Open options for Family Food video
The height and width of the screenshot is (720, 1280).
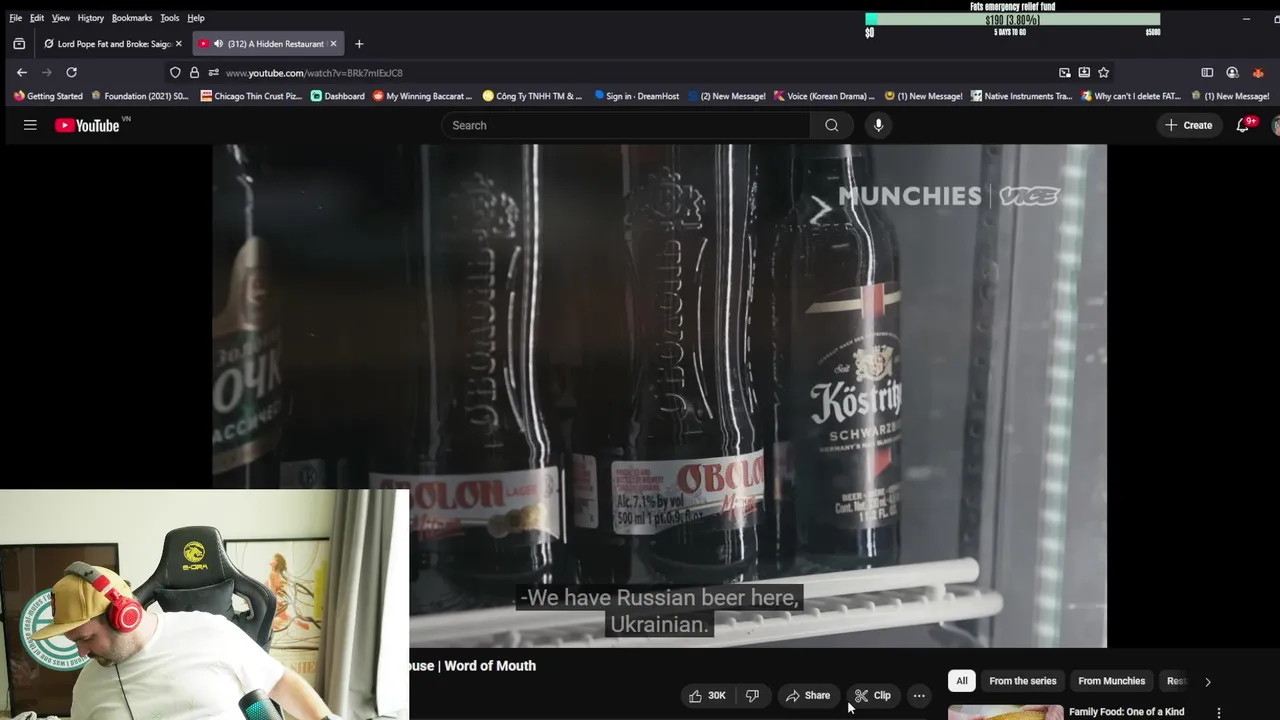click(x=1218, y=712)
